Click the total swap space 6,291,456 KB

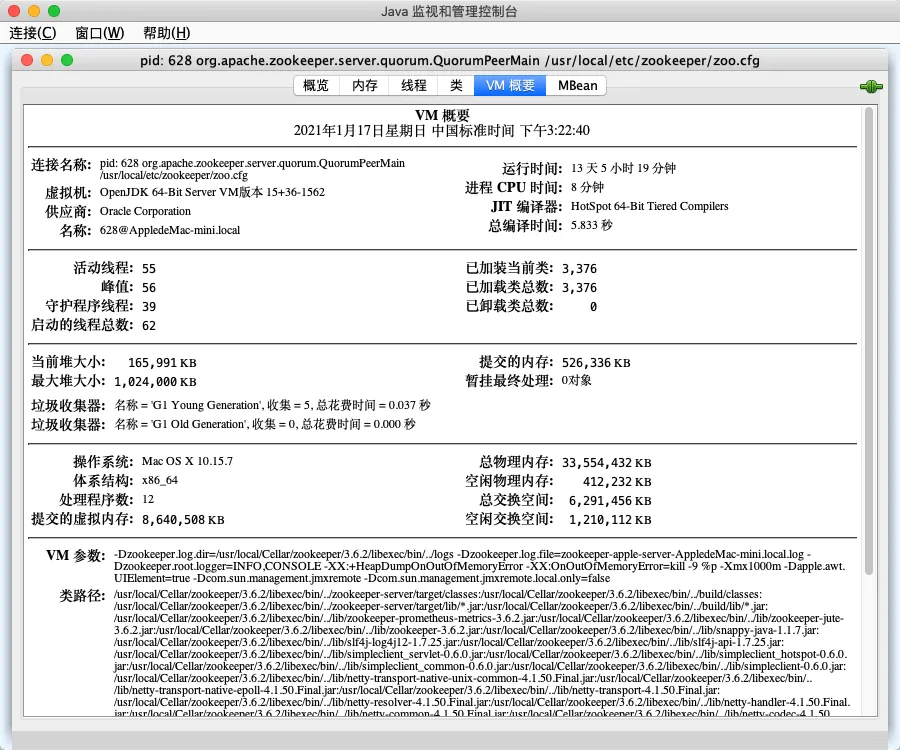pyautogui.click(x=610, y=500)
